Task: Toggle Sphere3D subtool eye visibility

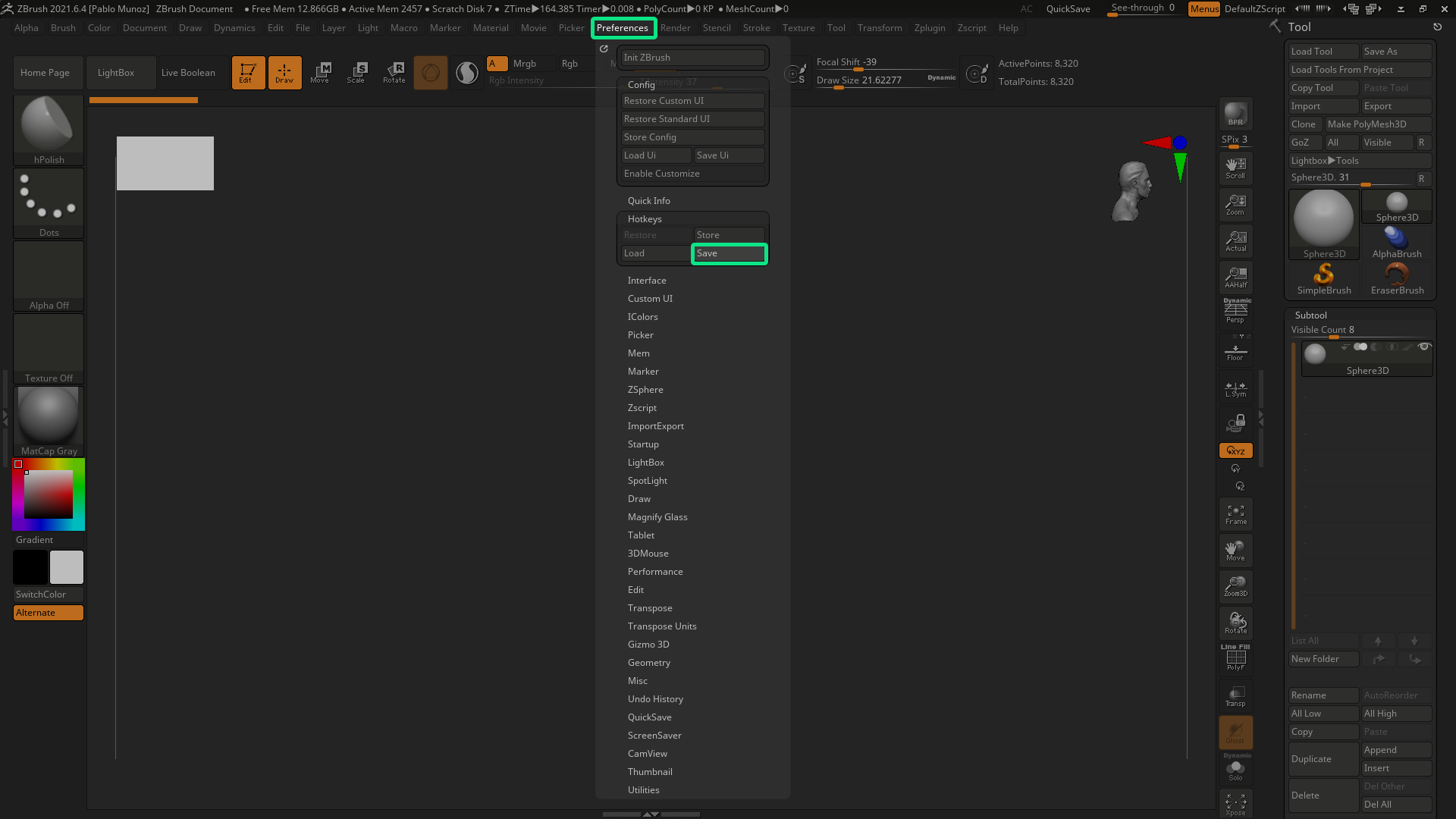Action: (x=1424, y=347)
